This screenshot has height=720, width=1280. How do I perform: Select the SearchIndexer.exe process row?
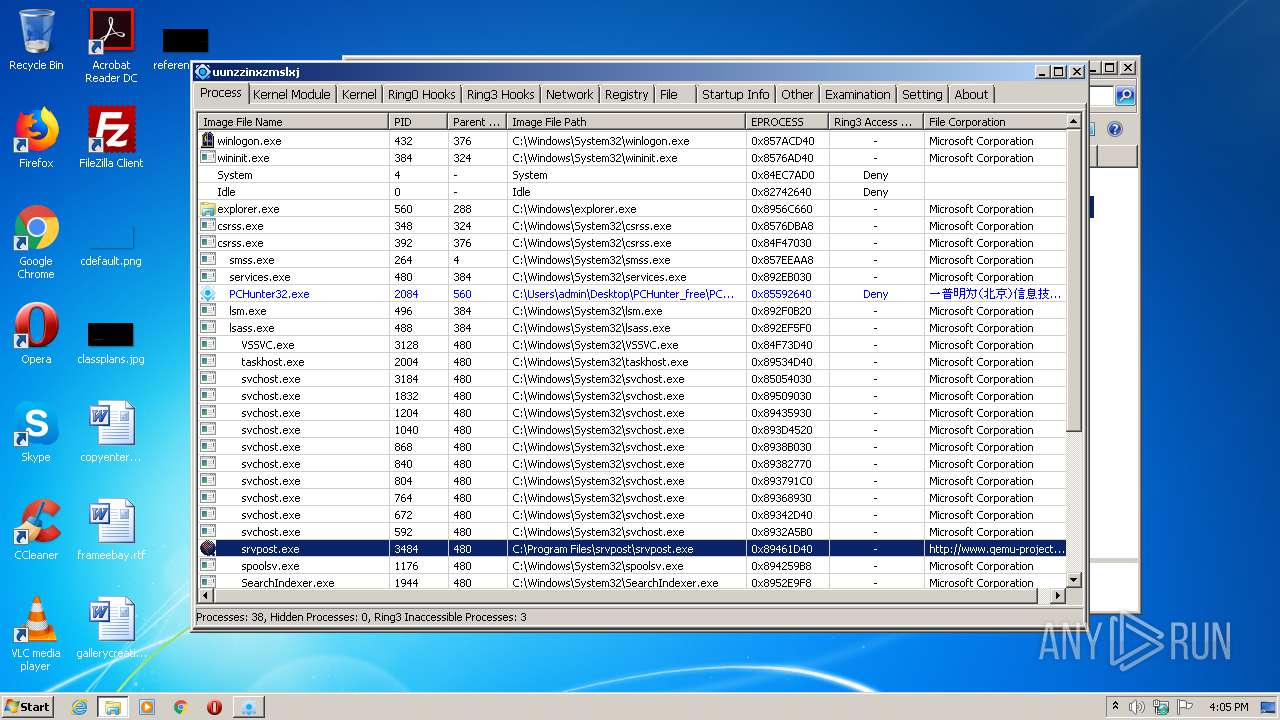pos(632,582)
